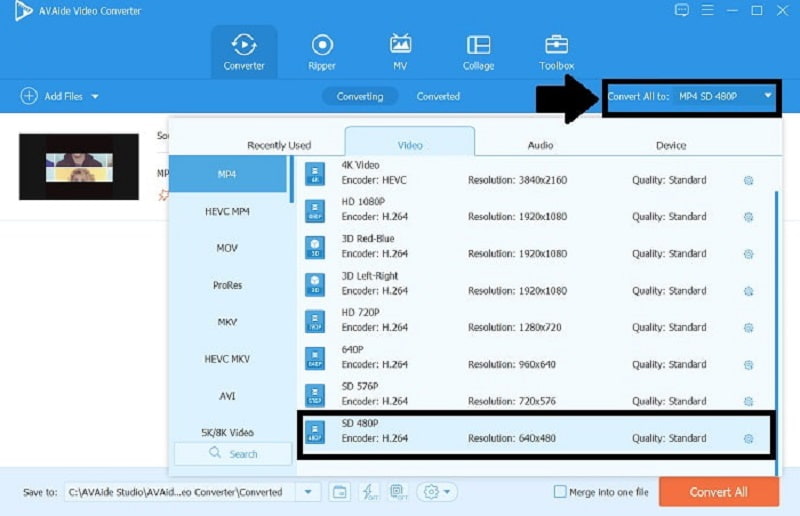The width and height of the screenshot is (800, 516).
Task: Click the SD 576P preset icon
Action: [315, 395]
